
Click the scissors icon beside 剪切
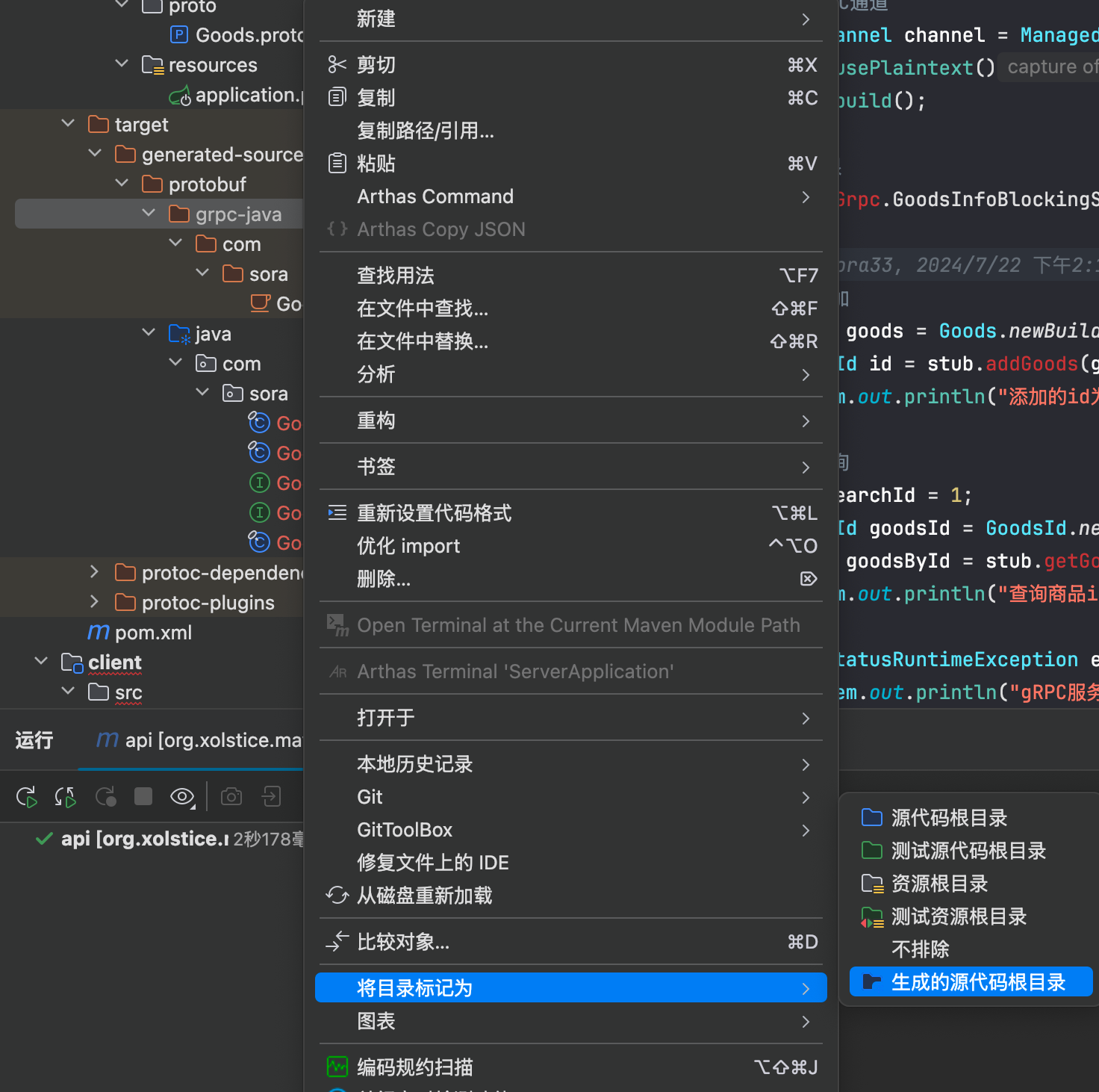click(337, 65)
